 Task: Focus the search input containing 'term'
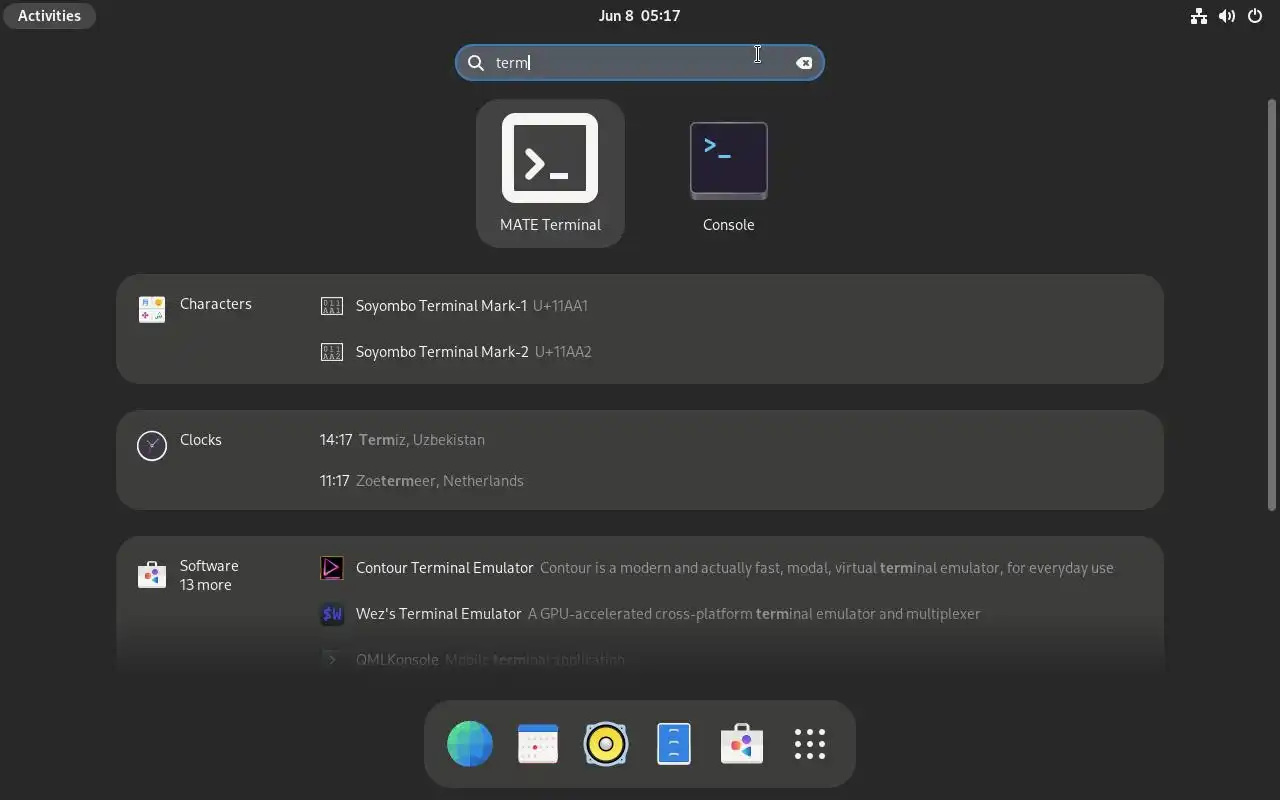click(640, 63)
